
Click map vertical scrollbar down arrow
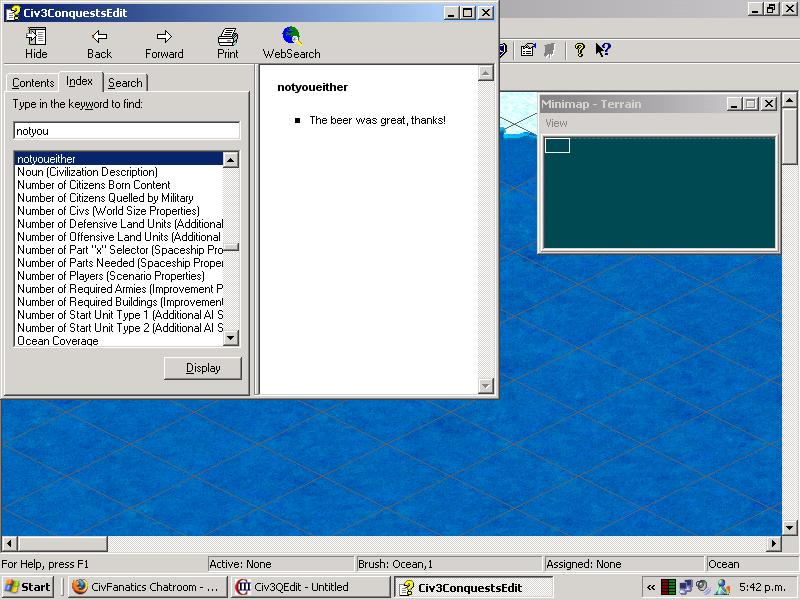pyautogui.click(x=789, y=528)
